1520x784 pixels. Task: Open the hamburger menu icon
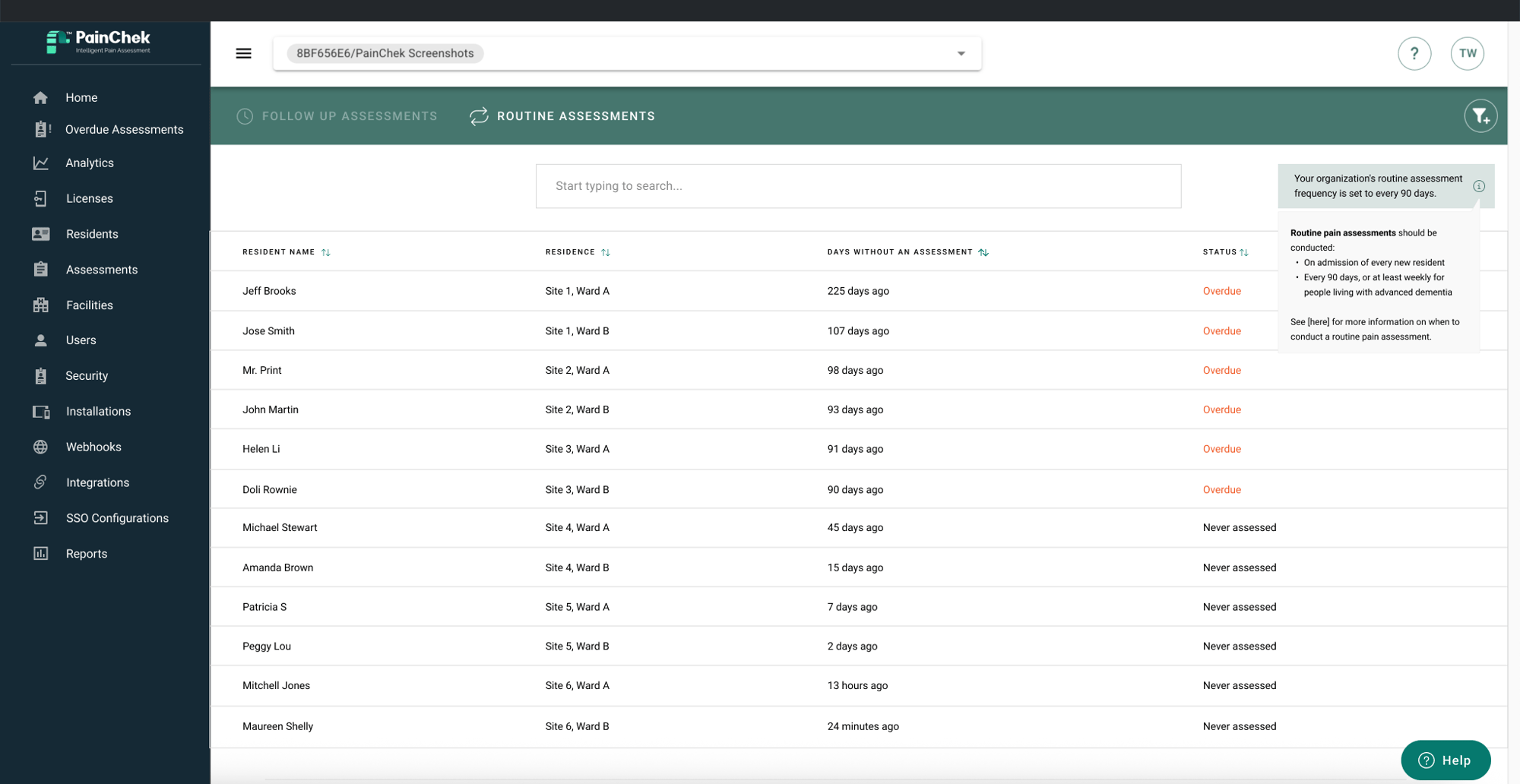(243, 53)
